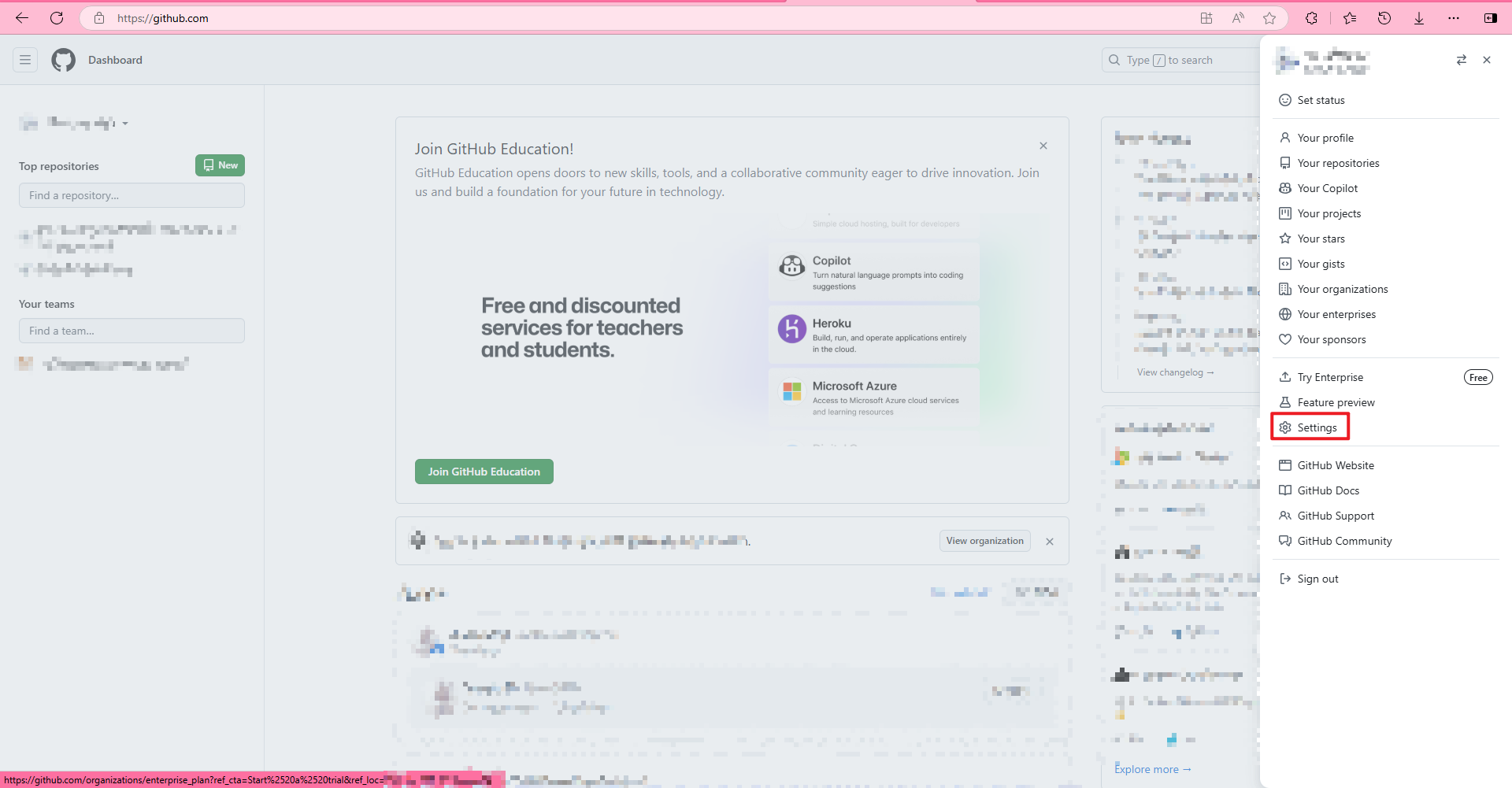1512x788 pixels.
Task: Click the Find a team field
Action: tap(132, 331)
